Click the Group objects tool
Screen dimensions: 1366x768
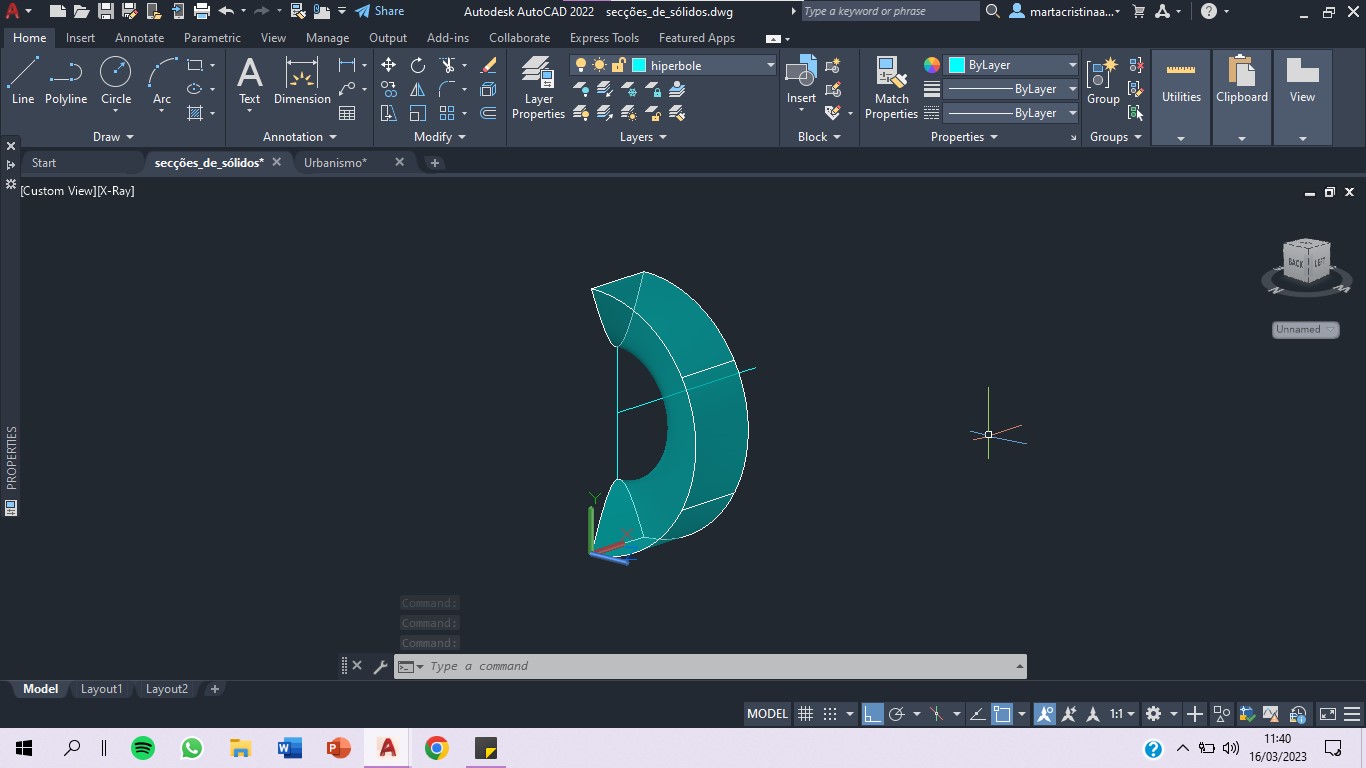(1103, 81)
